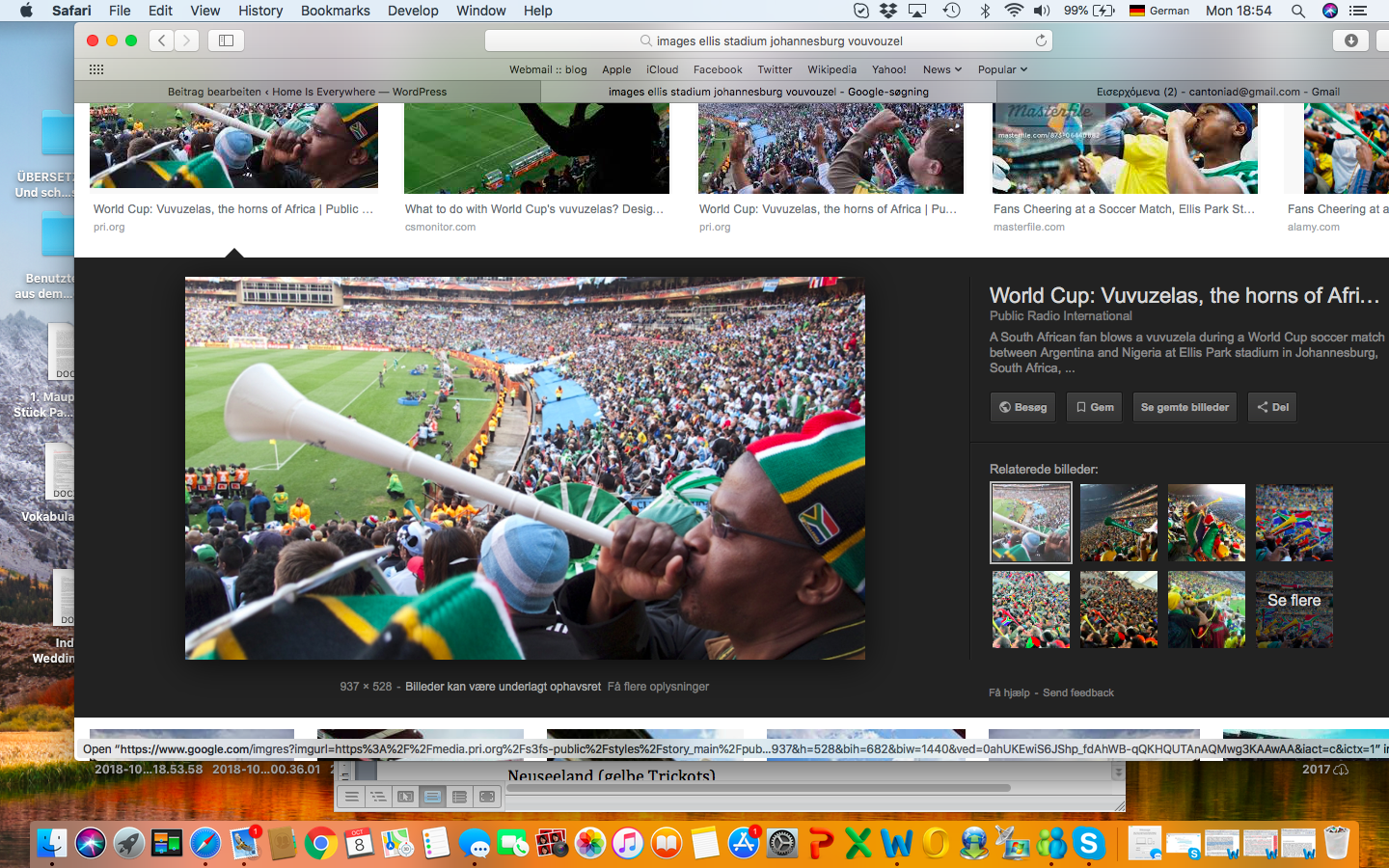Viewport: 1389px width, 868px height.
Task: Click the Dropbox menu bar icon
Action: coord(888,11)
